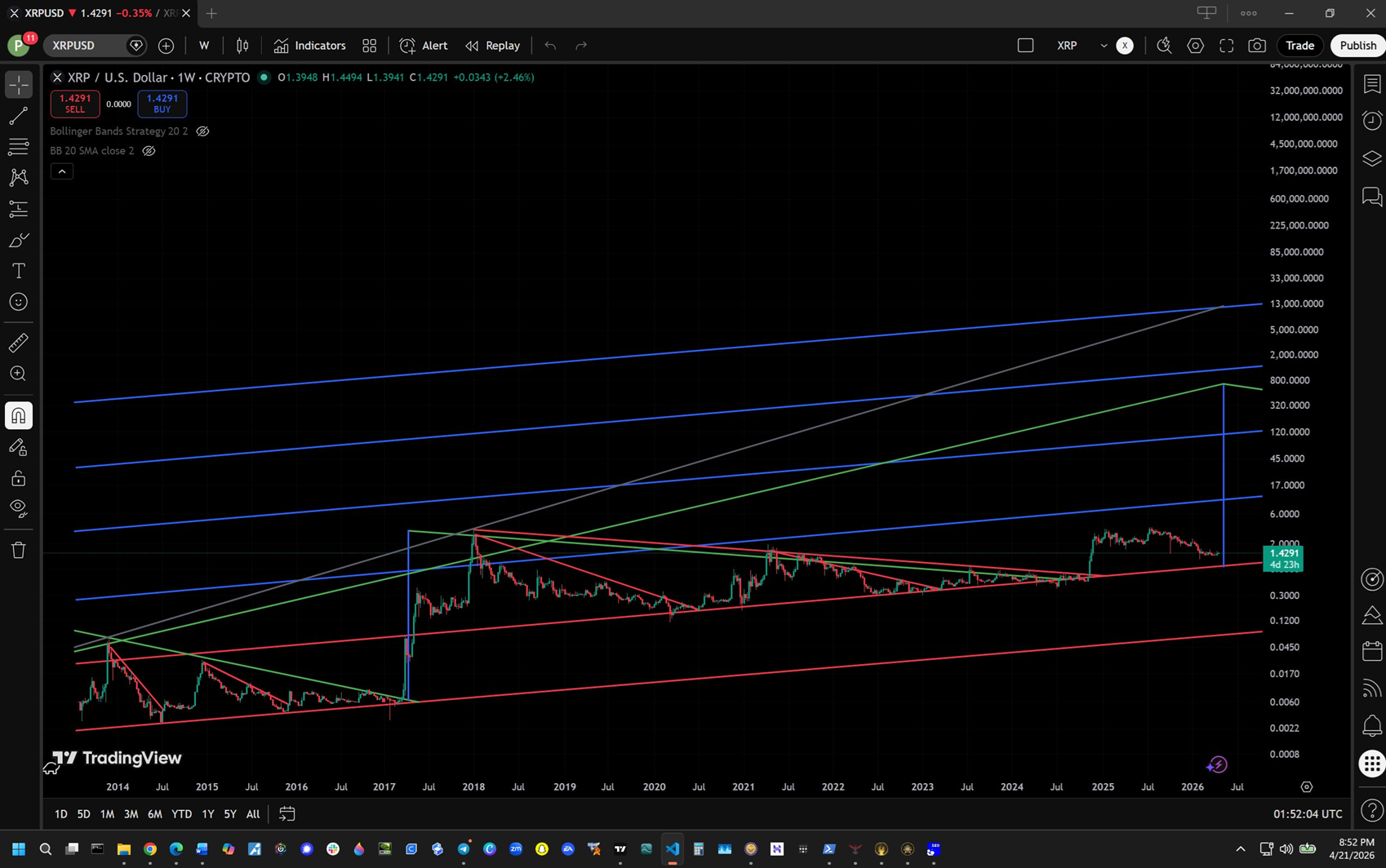Toggle hide all drawings

[x=19, y=509]
